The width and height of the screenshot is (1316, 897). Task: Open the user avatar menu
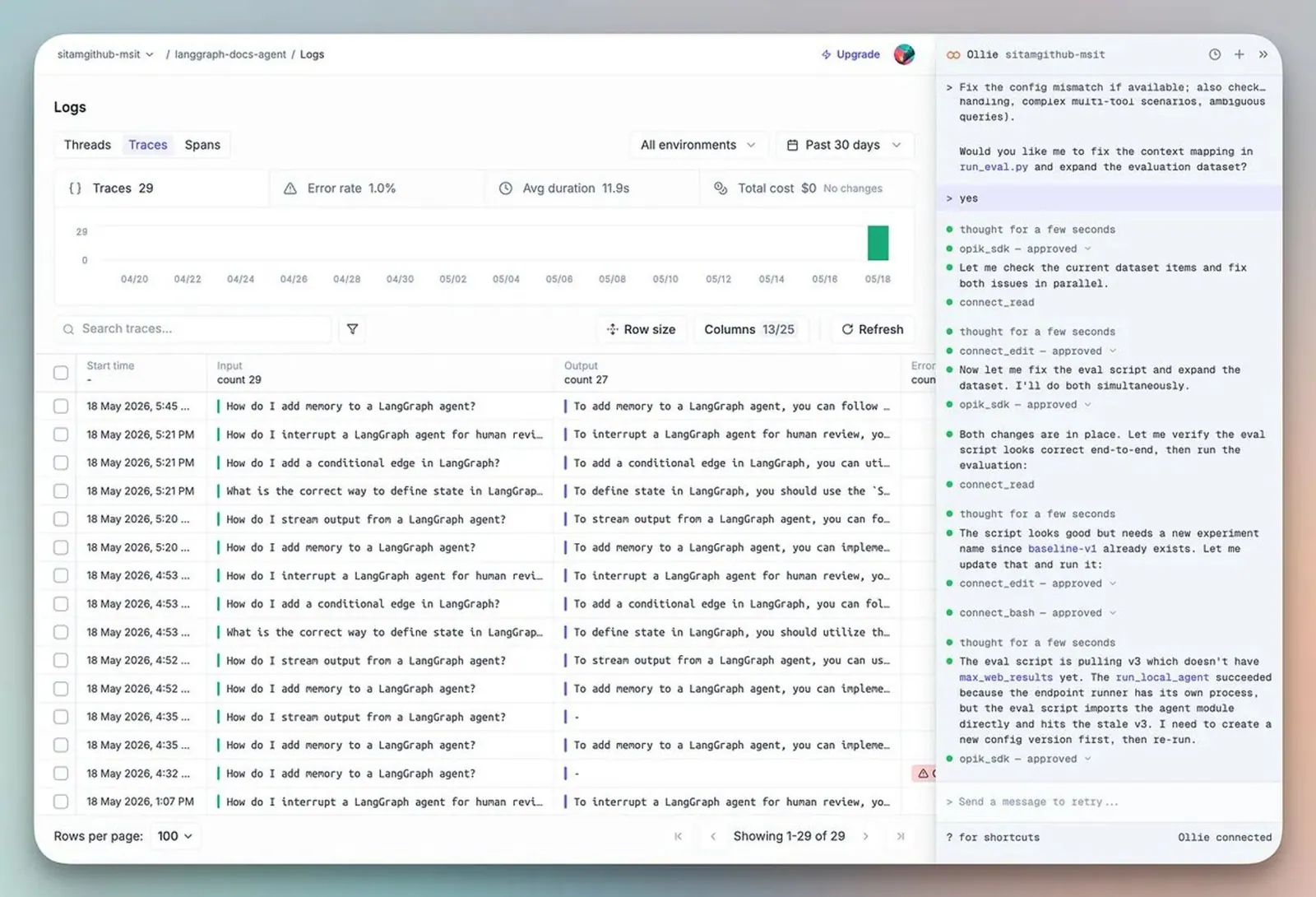coord(904,54)
